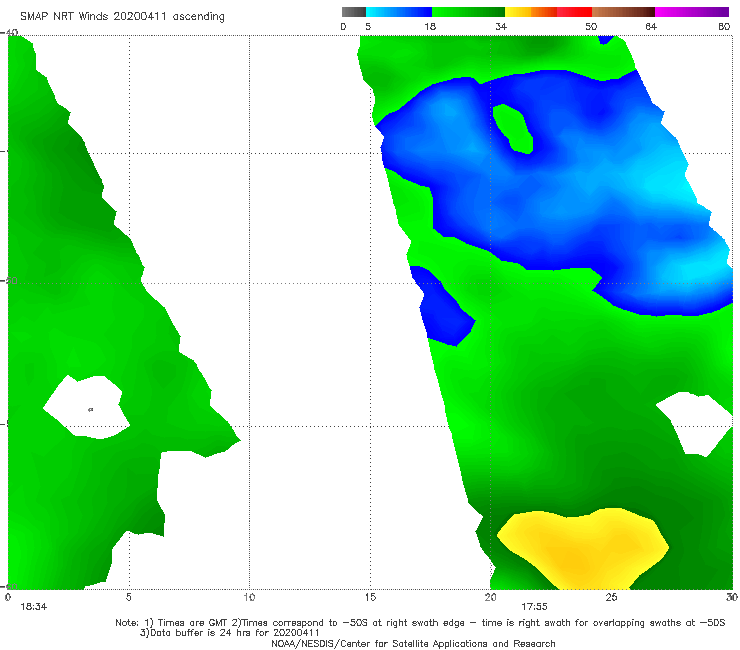Click the longitude axis label "25"
The height and width of the screenshot is (650, 740).
611,598
